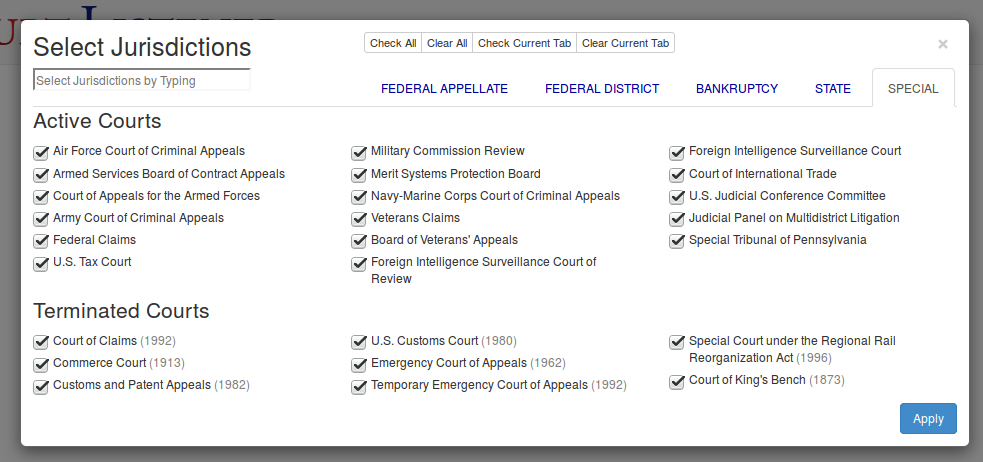Uncheck Court of International Trade
The height and width of the screenshot is (462, 983).
pyautogui.click(x=677, y=174)
